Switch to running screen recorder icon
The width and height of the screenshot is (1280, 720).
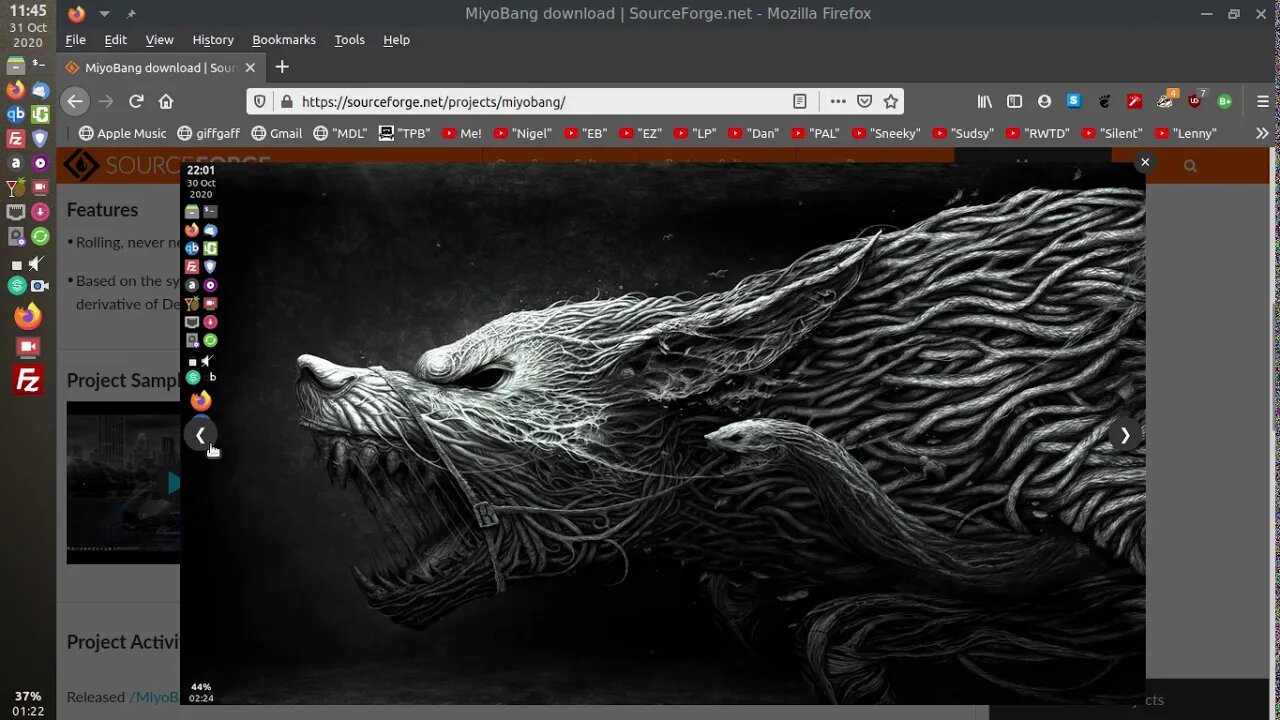(x=28, y=348)
